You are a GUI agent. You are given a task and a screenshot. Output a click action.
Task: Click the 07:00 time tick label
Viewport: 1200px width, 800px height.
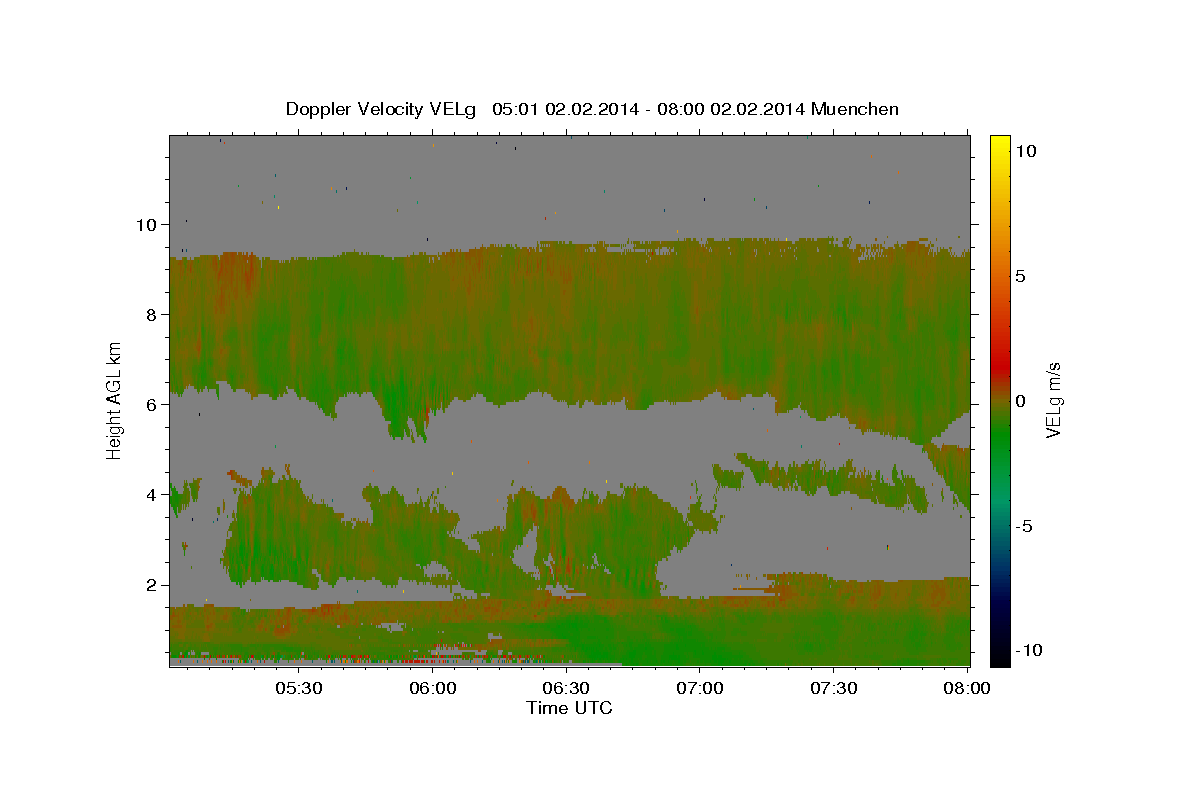(699, 688)
